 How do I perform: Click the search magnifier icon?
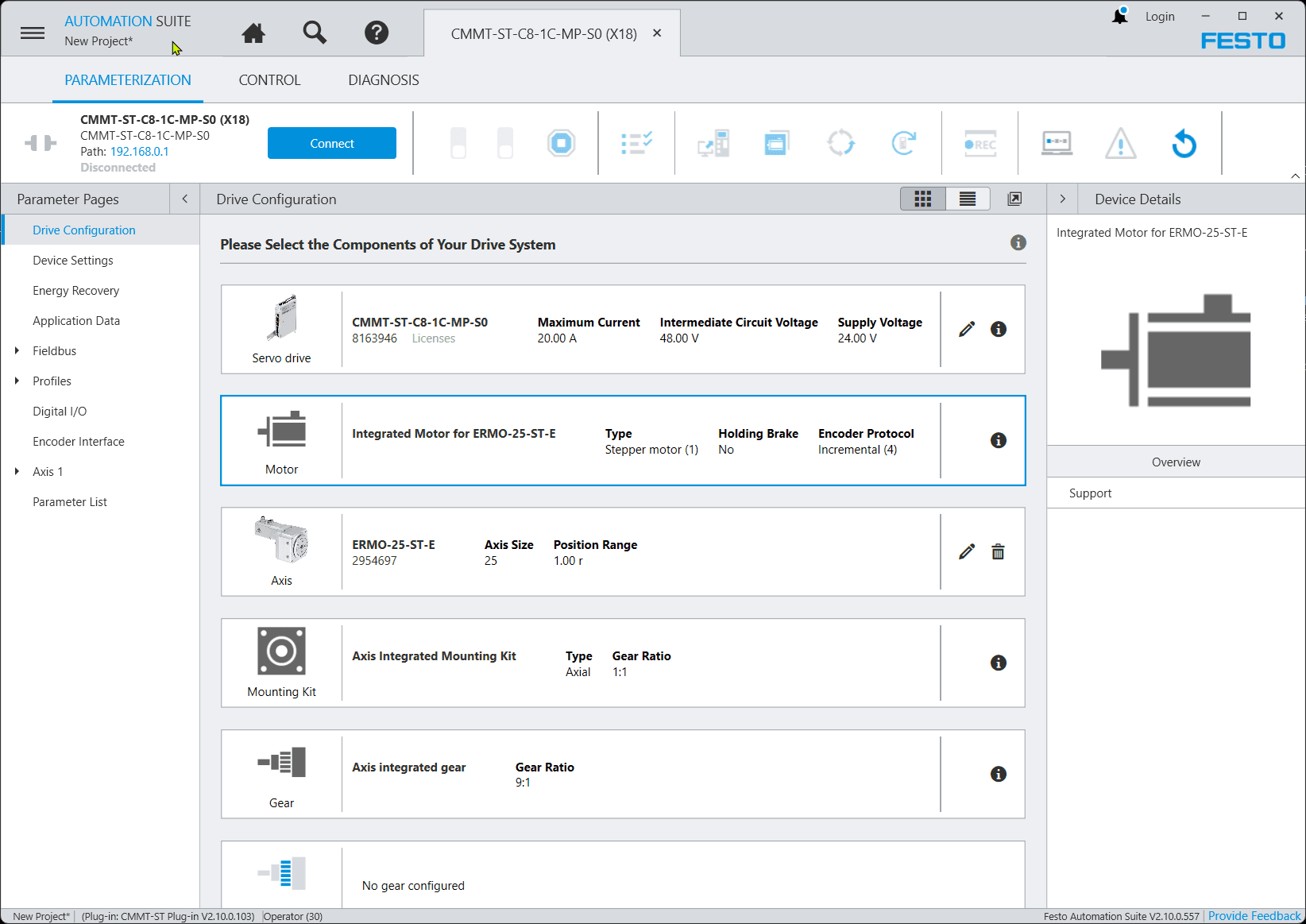[315, 33]
